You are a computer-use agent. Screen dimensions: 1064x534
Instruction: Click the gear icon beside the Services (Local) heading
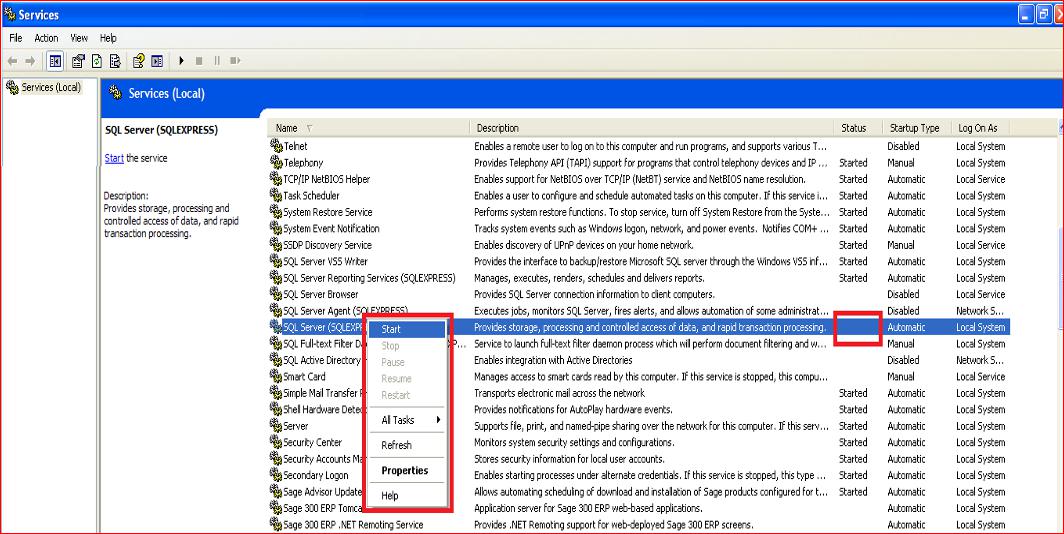tap(115, 93)
